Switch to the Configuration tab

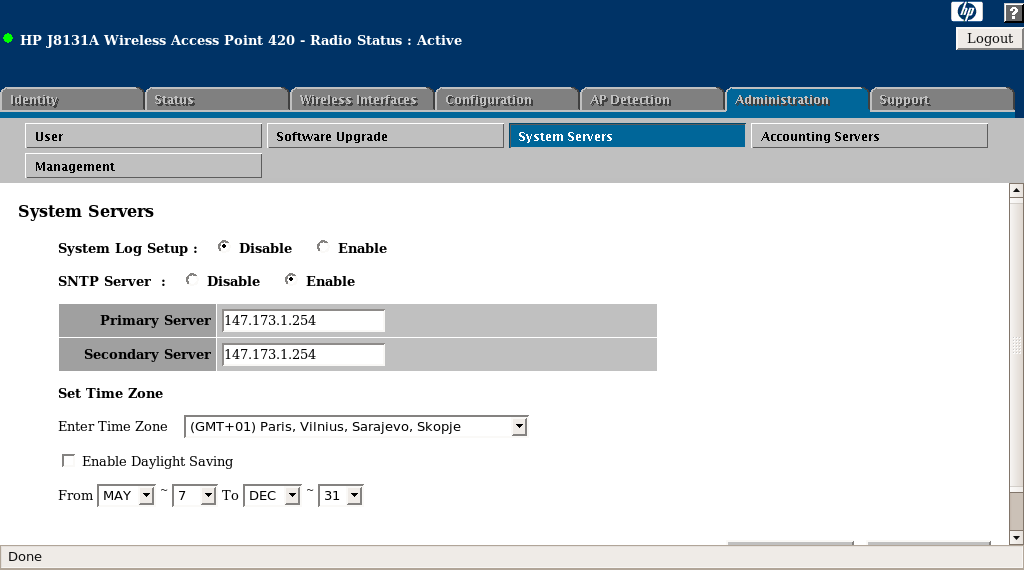coord(505,100)
